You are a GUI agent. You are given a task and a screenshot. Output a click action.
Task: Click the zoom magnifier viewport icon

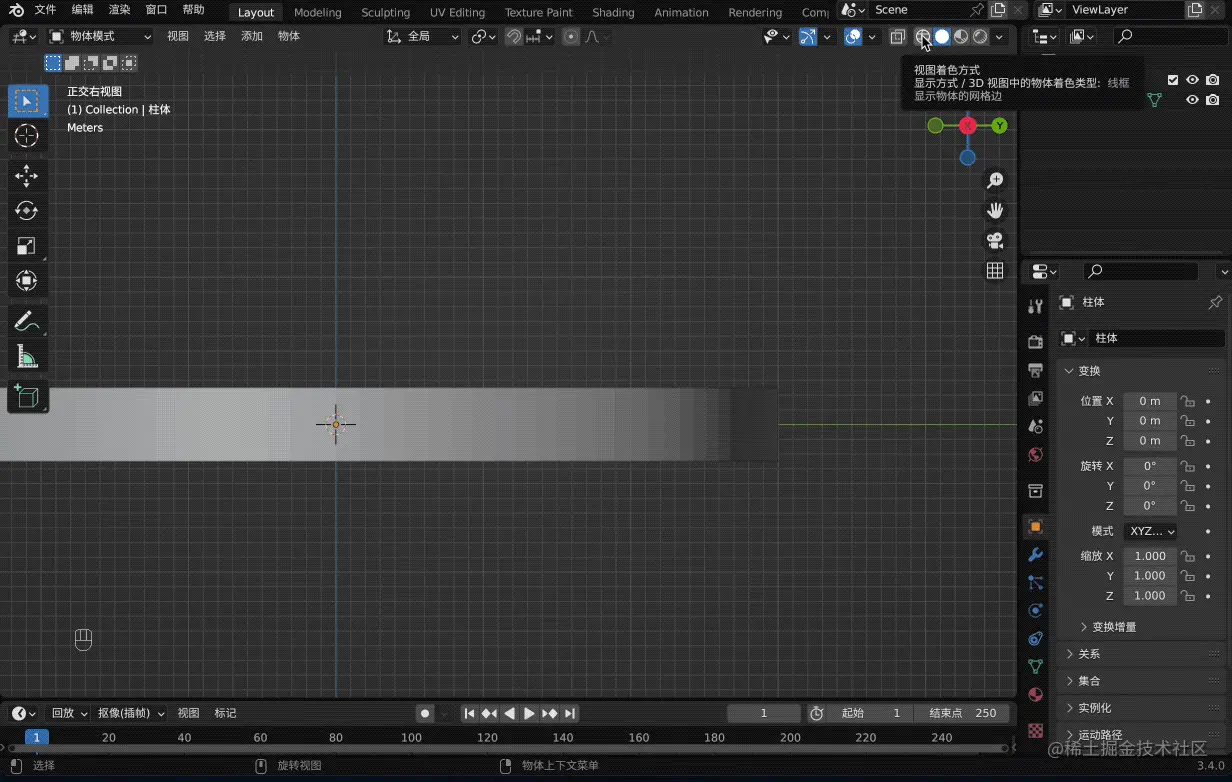pos(995,180)
